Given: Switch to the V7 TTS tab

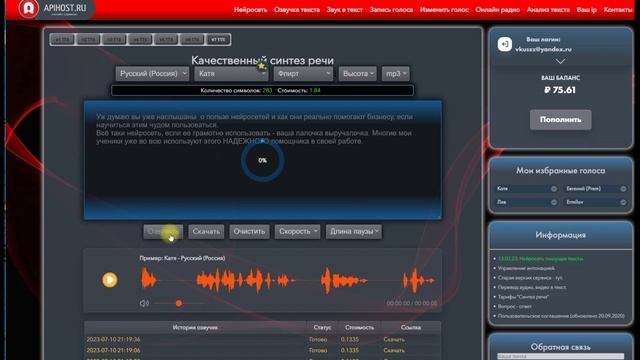Looking at the screenshot, I should [218, 40].
